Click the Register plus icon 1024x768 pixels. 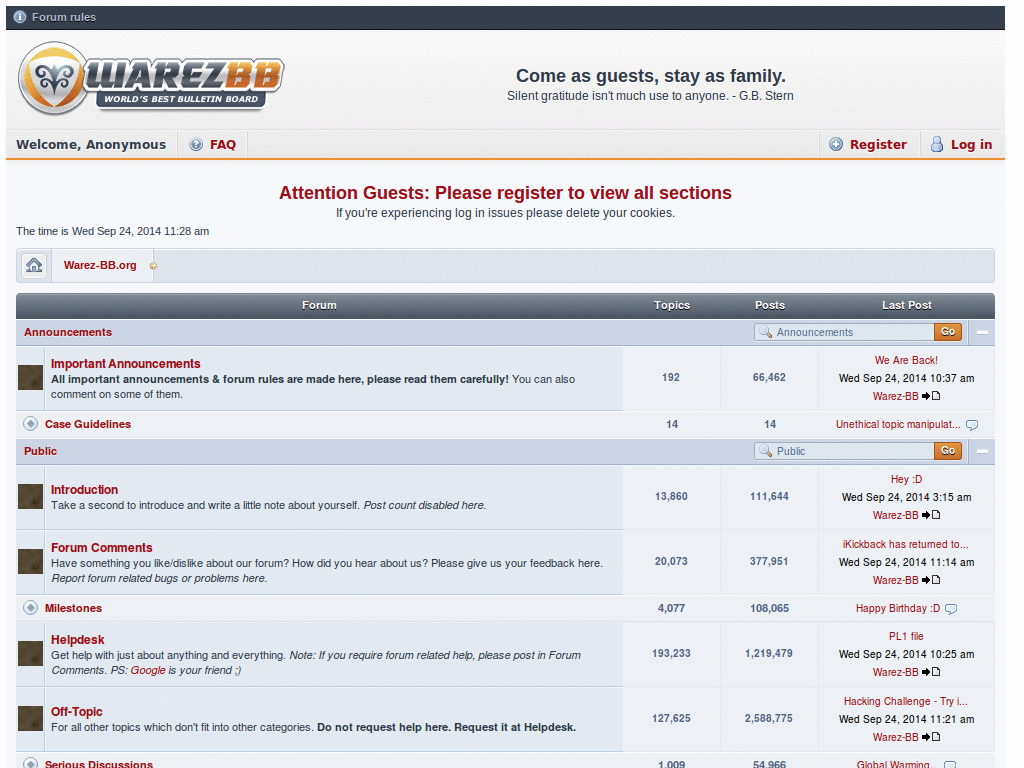(836, 144)
